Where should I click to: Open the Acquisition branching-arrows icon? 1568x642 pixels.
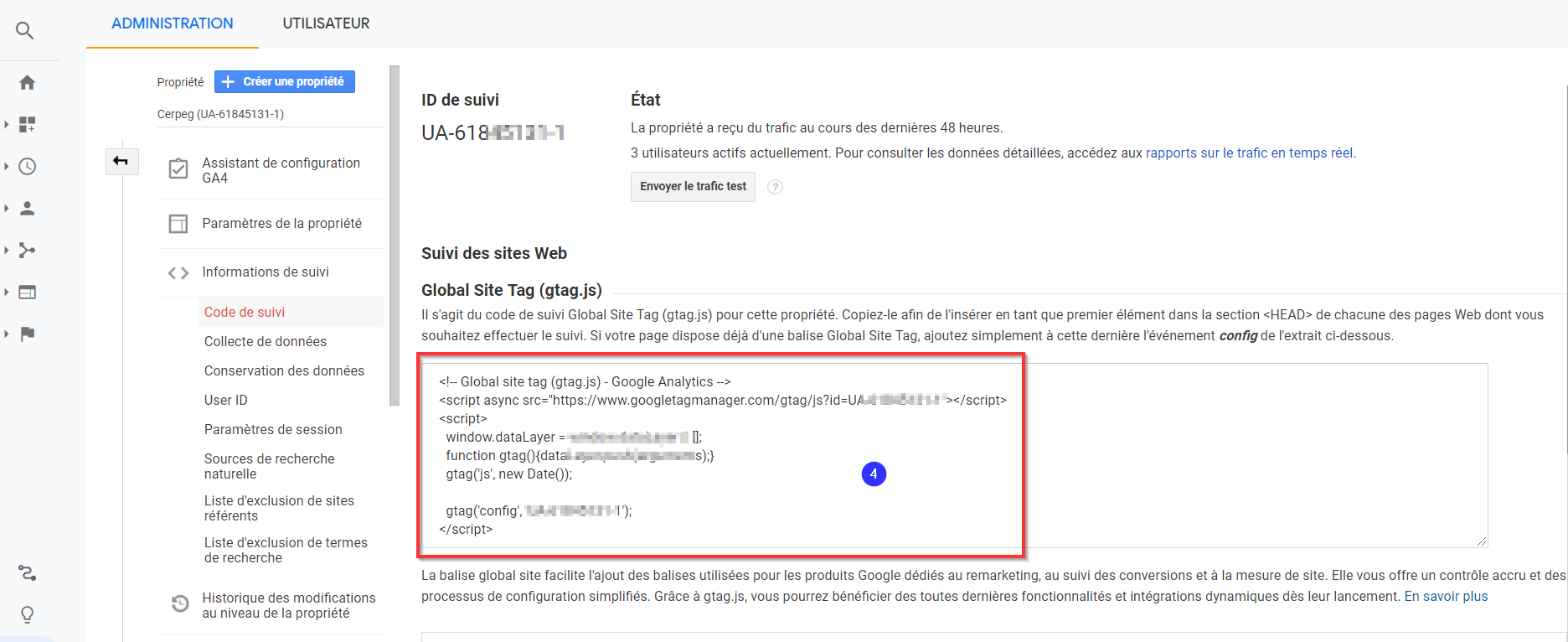click(27, 250)
